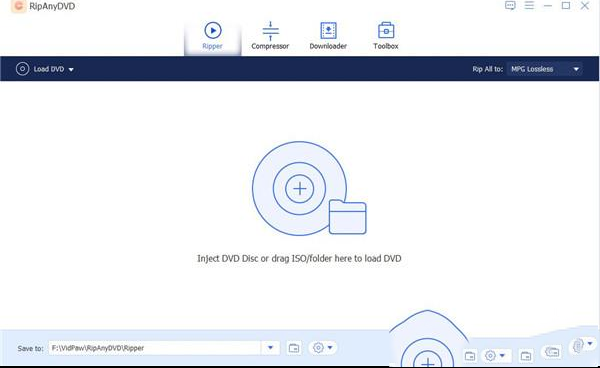600x368 pixels.
Task: Open output folder icon right of Save to path
Action: point(294,348)
